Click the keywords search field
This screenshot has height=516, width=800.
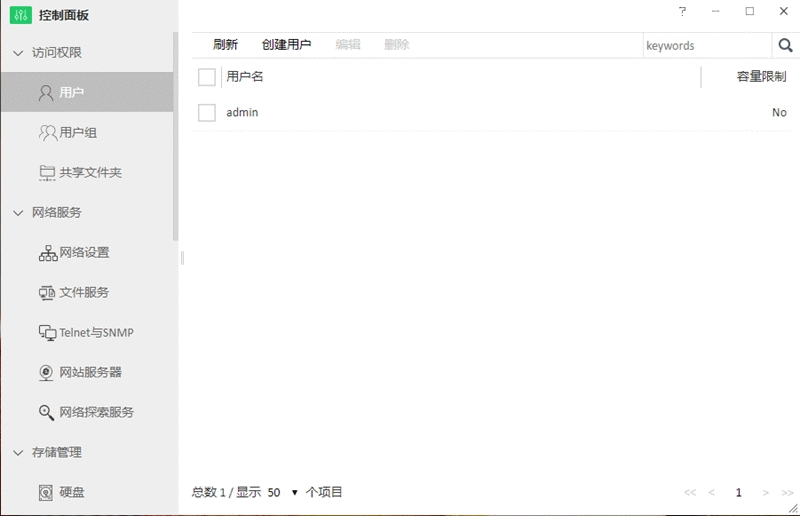pyautogui.click(x=706, y=45)
